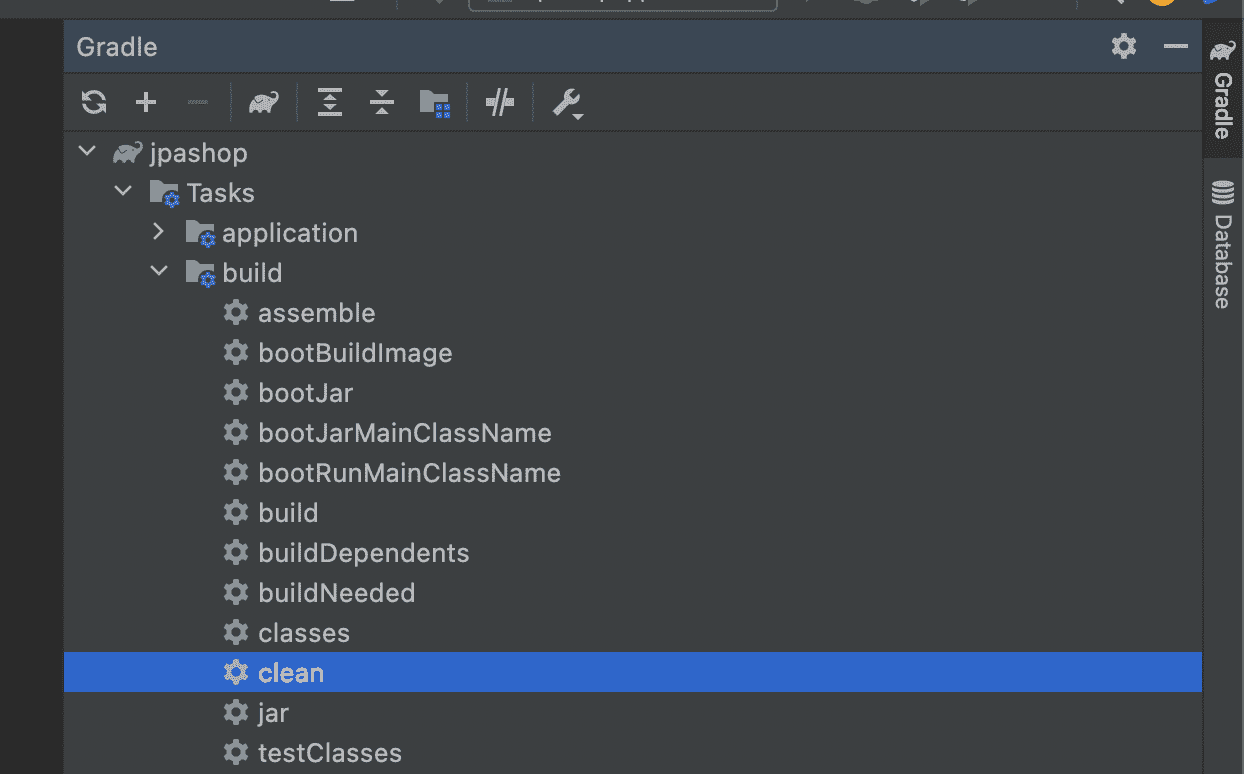The image size is (1244, 774).
Task: Select the clean task
Action: coord(291,673)
